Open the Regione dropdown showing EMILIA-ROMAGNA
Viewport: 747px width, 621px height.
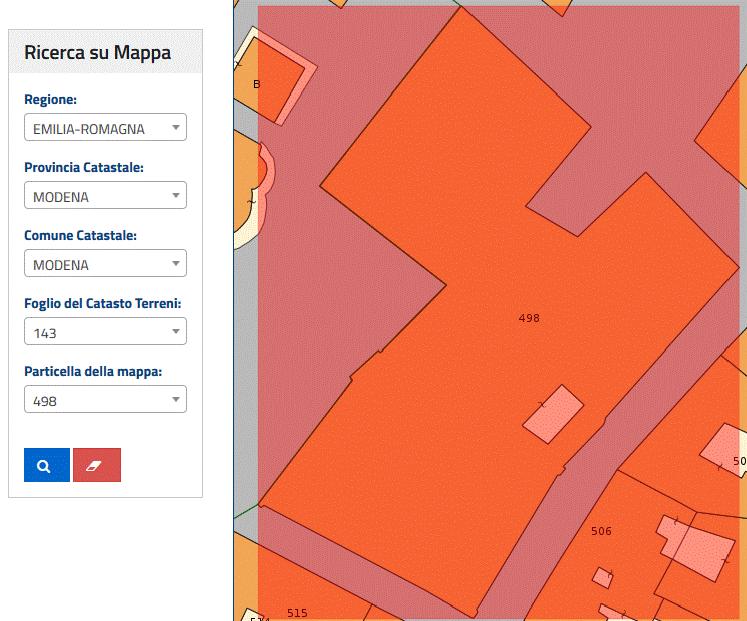click(105, 128)
